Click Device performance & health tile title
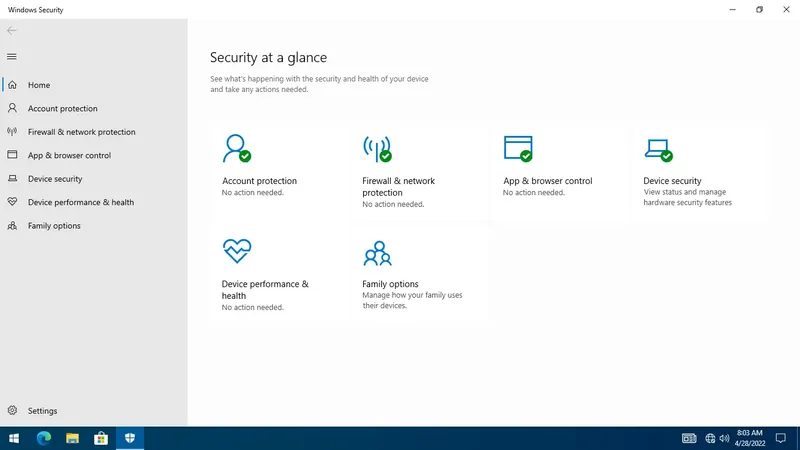The height and width of the screenshot is (450, 800). click(x=265, y=289)
